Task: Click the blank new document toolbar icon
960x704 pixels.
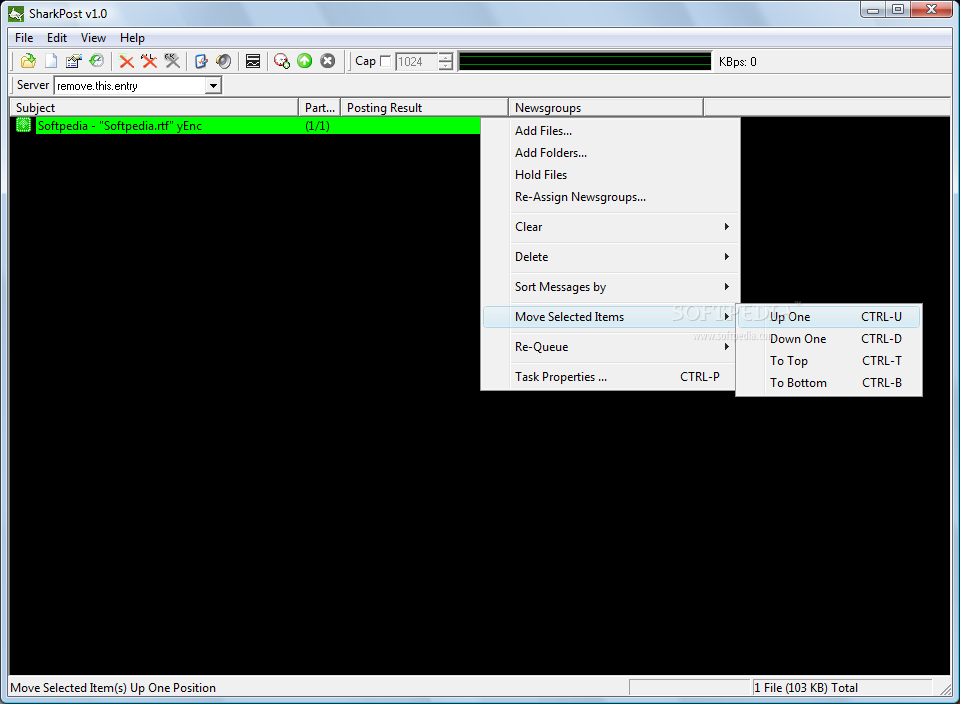Action: point(51,61)
